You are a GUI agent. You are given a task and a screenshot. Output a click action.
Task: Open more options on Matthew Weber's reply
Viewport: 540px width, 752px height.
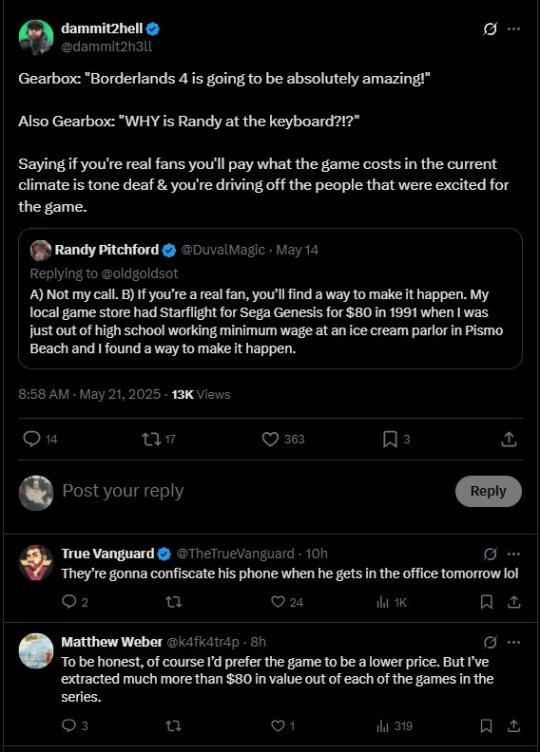point(514,642)
